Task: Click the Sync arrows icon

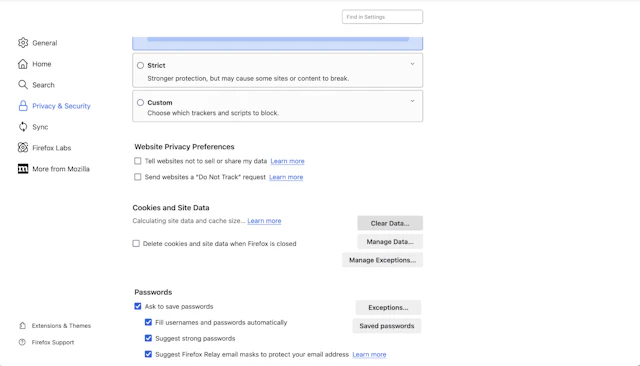Action: click(x=23, y=126)
